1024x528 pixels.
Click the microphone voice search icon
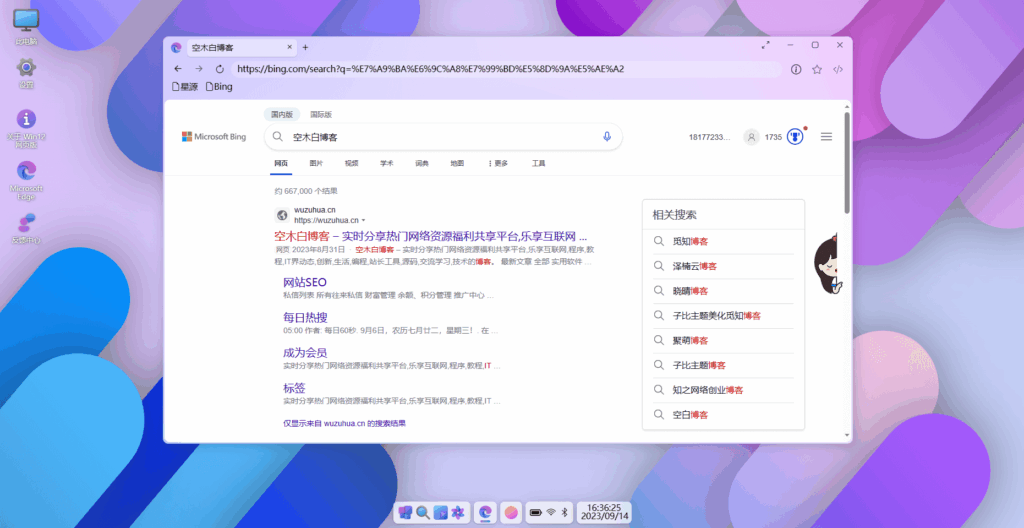point(606,137)
